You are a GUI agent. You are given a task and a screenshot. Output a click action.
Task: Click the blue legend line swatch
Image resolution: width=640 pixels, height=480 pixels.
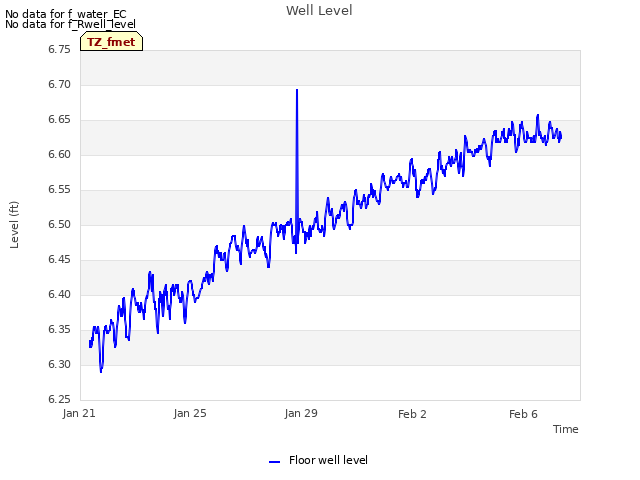pos(274,462)
